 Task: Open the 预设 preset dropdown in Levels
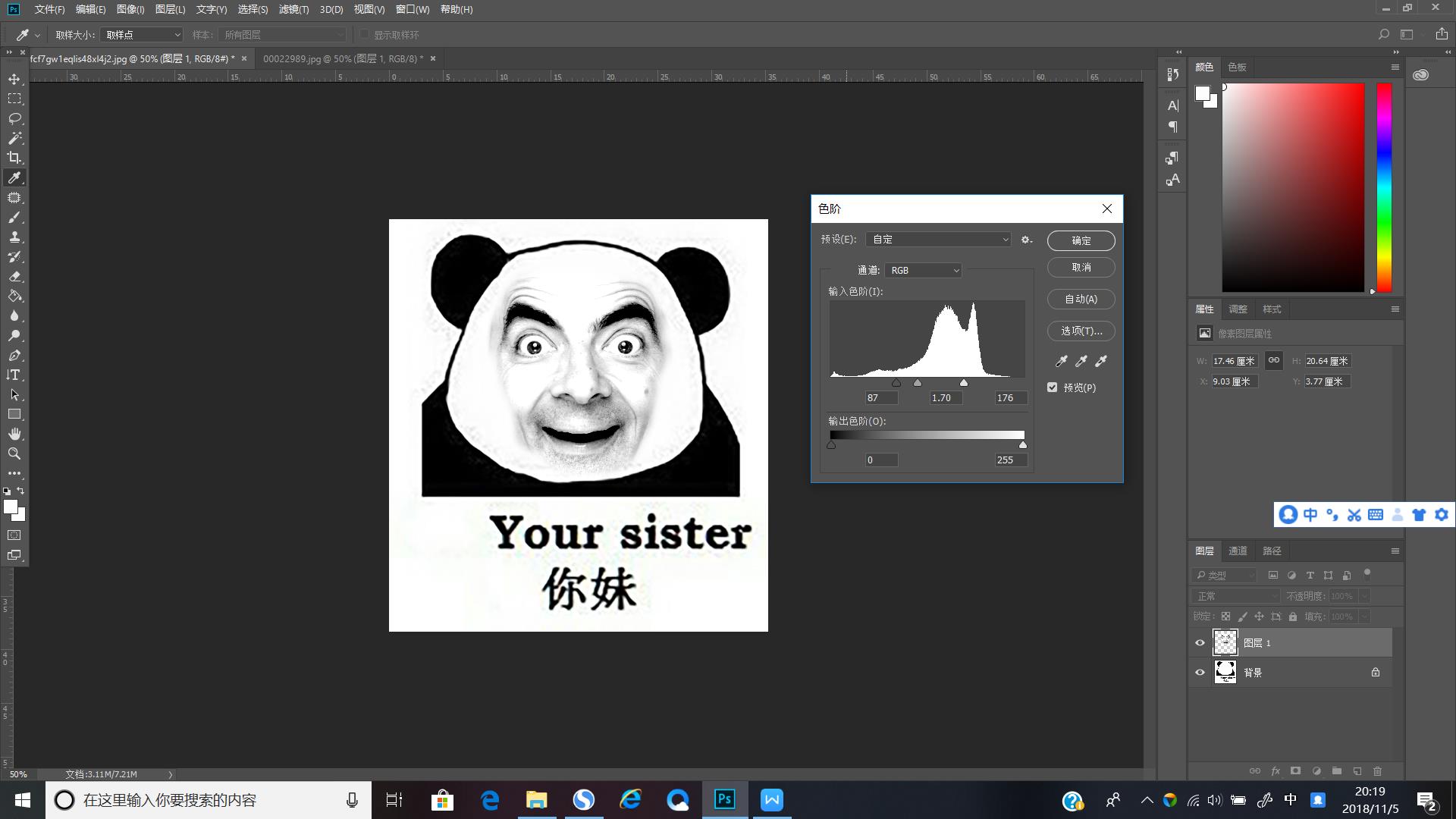(x=939, y=240)
